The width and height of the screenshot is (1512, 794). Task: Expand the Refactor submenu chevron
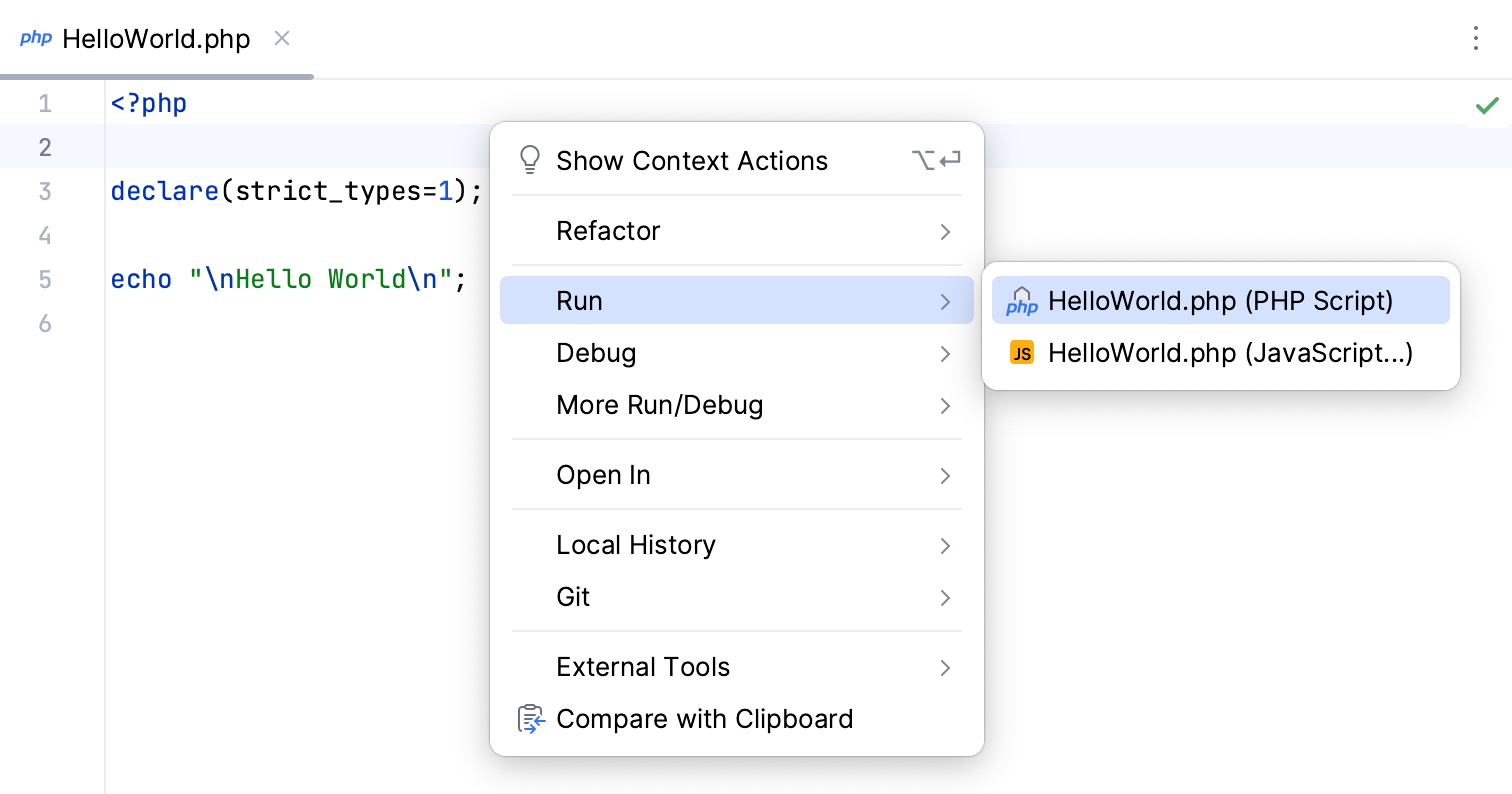point(944,231)
